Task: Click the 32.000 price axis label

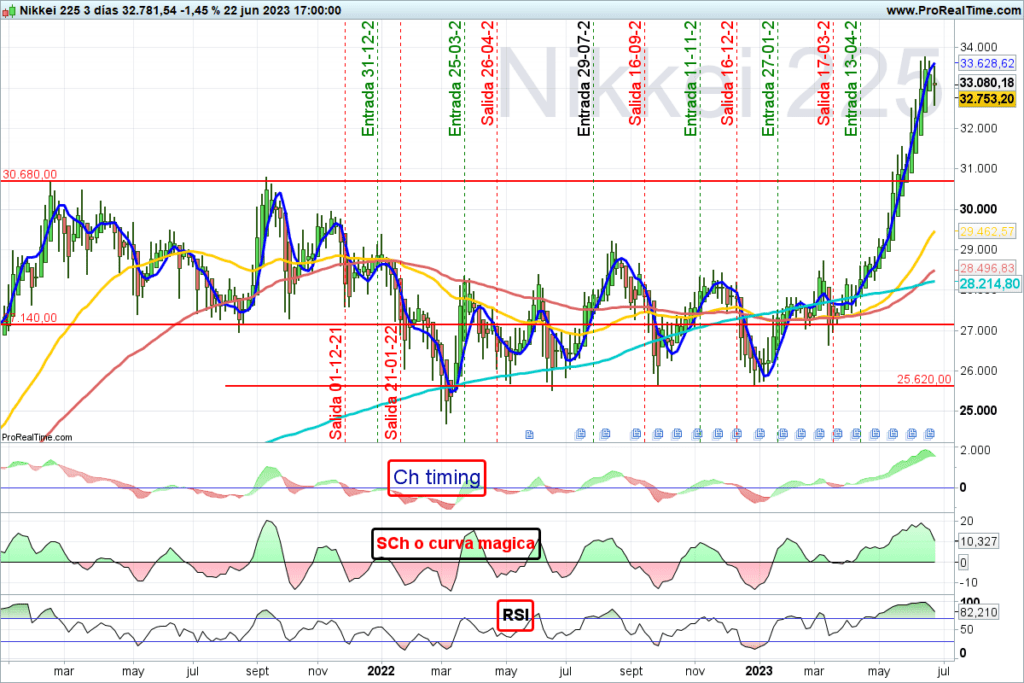Action: [978, 128]
